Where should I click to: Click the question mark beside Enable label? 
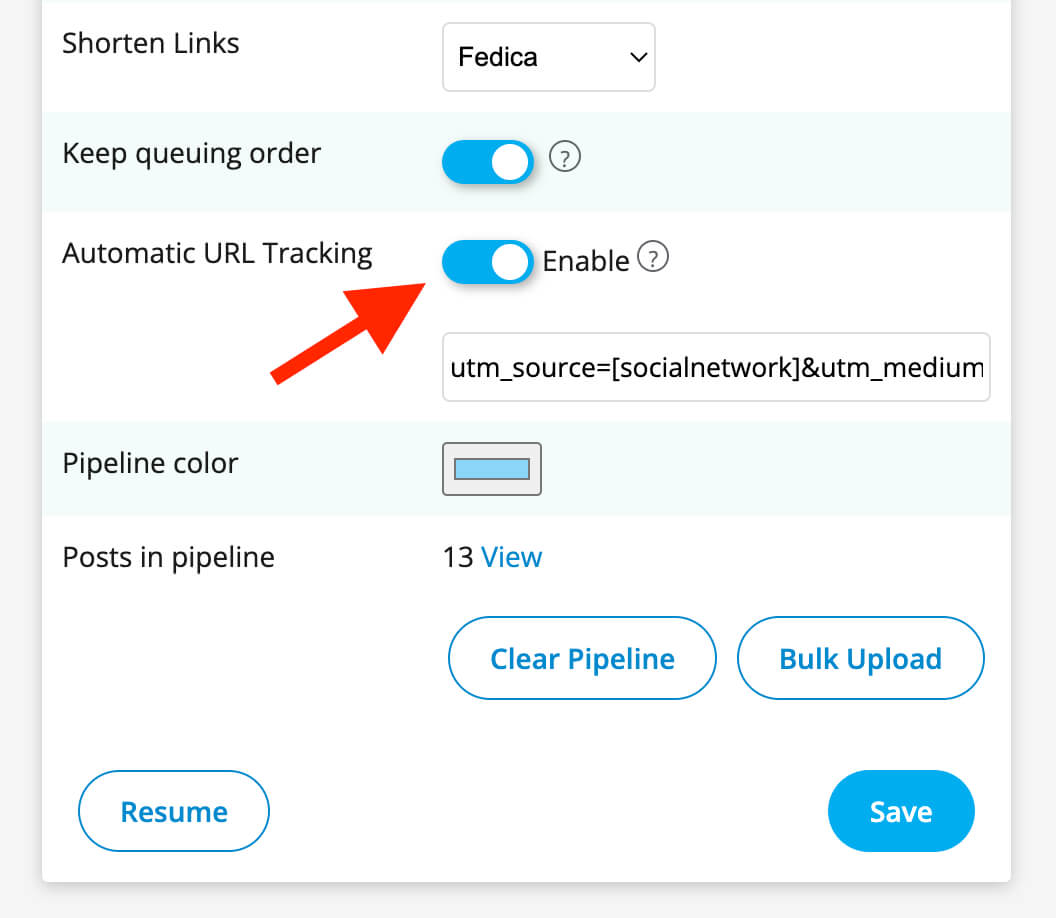tap(653, 257)
